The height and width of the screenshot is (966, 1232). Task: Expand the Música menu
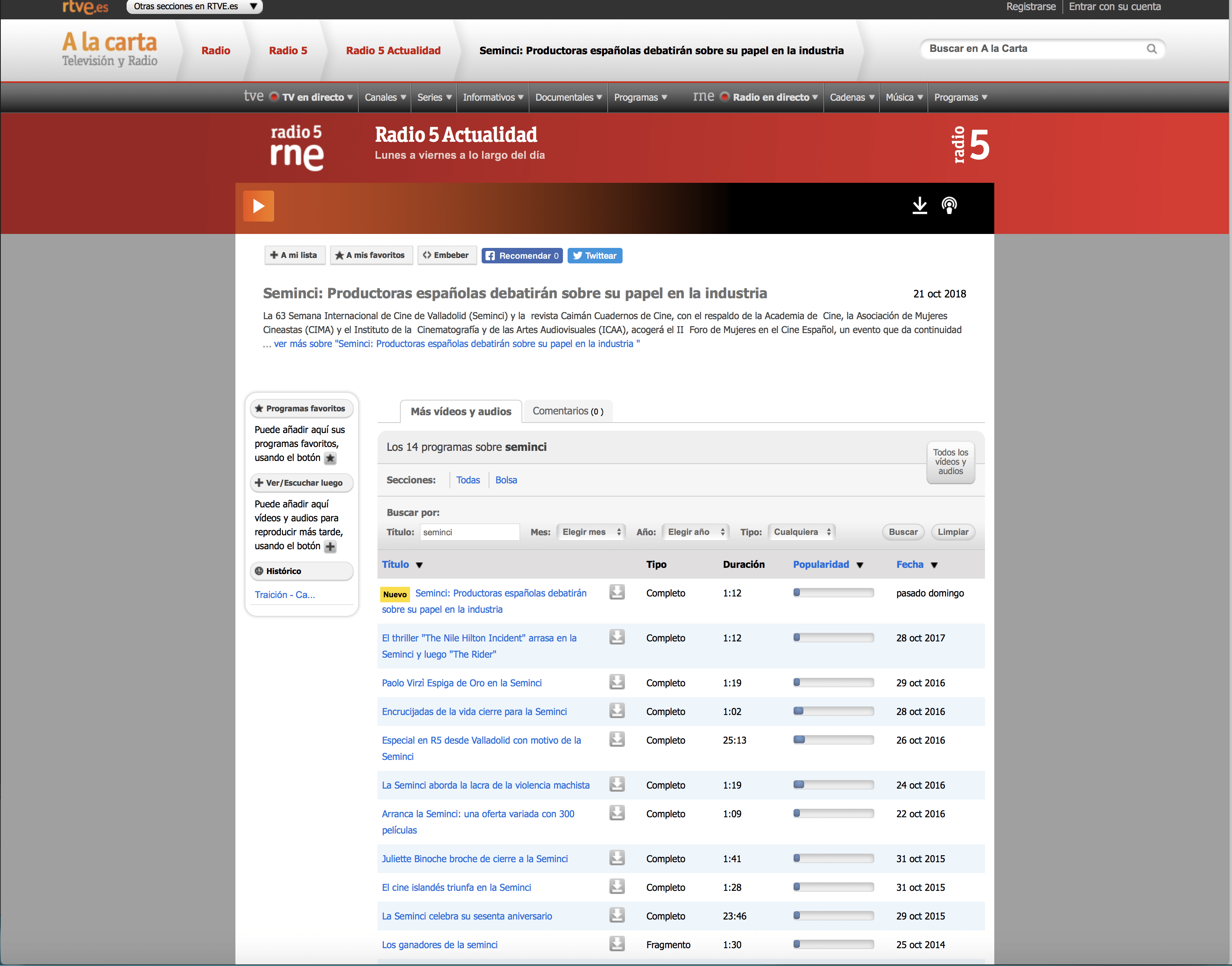coord(904,97)
